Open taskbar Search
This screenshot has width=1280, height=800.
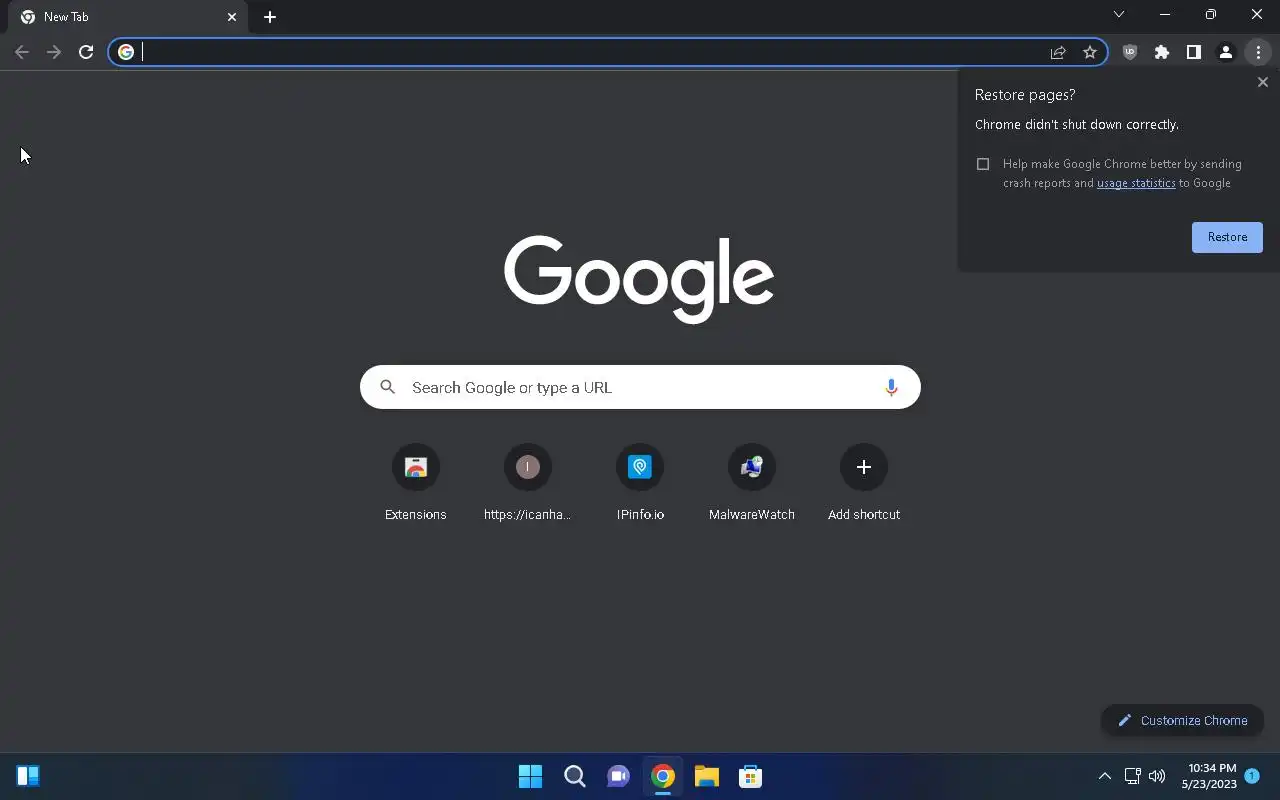(x=574, y=776)
